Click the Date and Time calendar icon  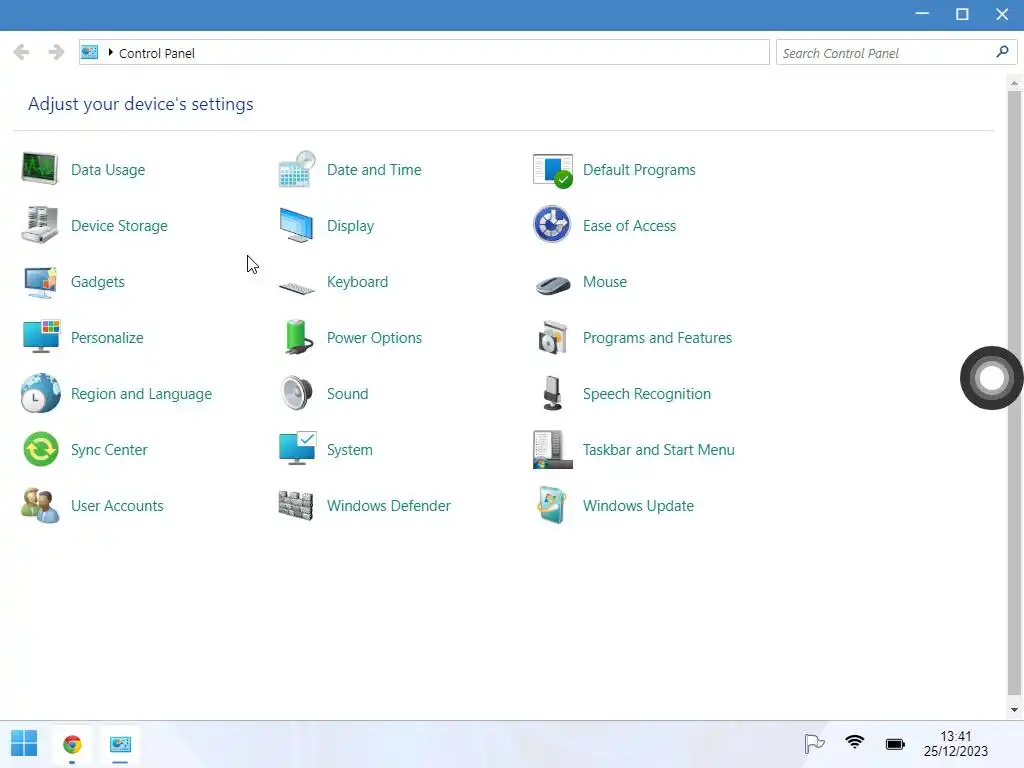tap(296, 169)
